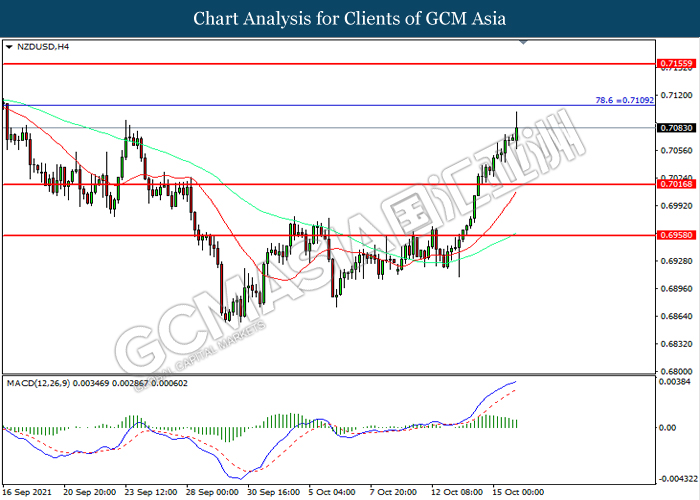The image size is (700, 500).
Task: Click the time label 28 Sep 00:00
Action: pos(212,492)
